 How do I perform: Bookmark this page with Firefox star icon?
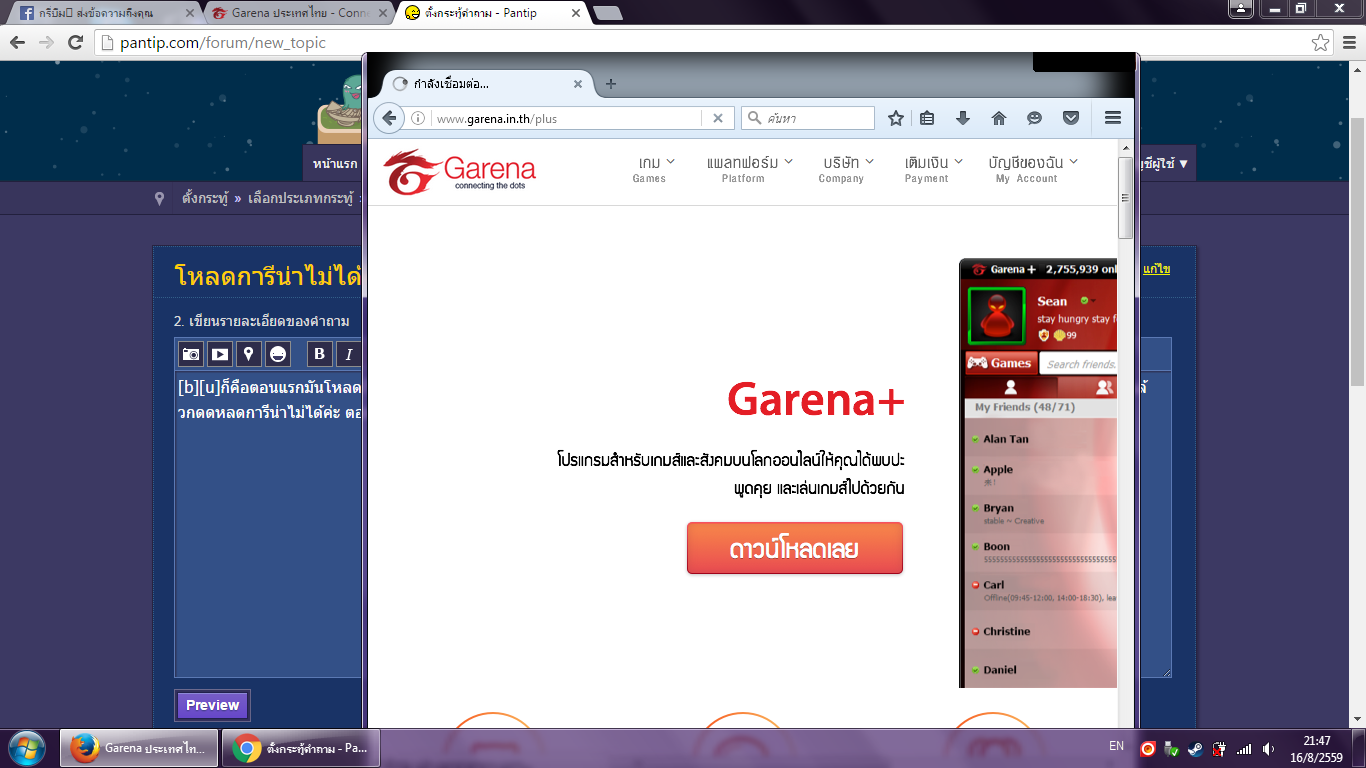(x=896, y=118)
